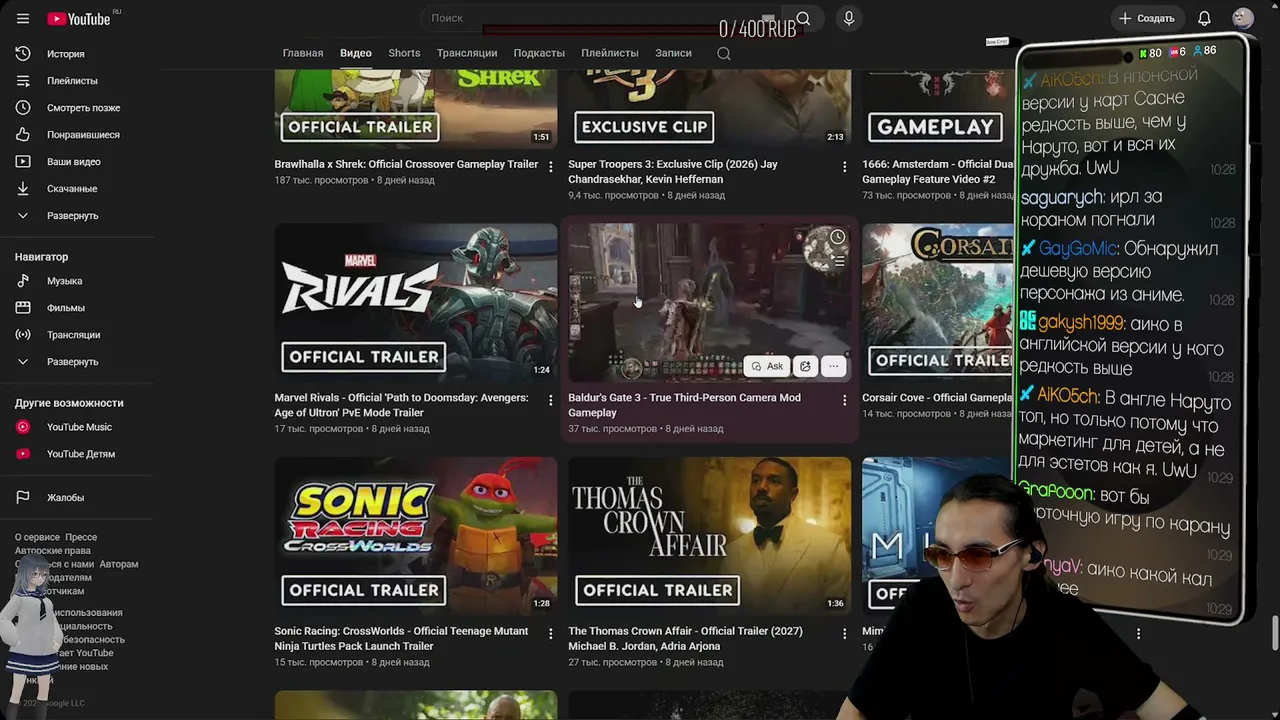Play The Thomas Crown Affair thumbnail
The height and width of the screenshot is (720, 1280).
710,535
